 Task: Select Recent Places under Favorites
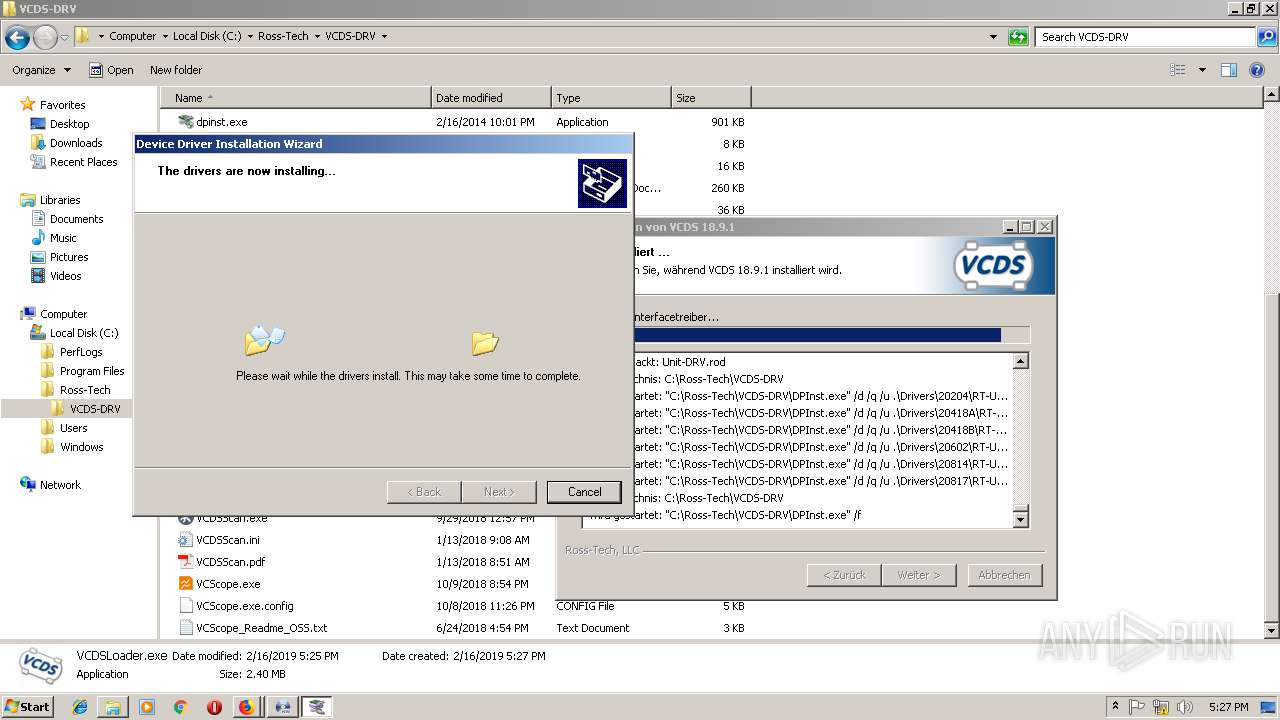point(83,162)
